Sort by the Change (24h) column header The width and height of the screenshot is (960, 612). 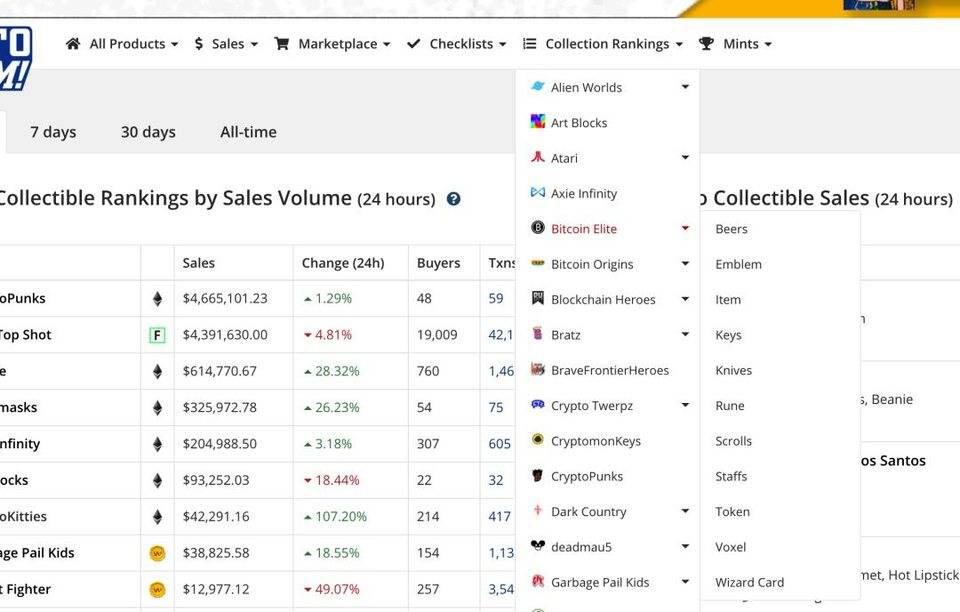point(343,263)
